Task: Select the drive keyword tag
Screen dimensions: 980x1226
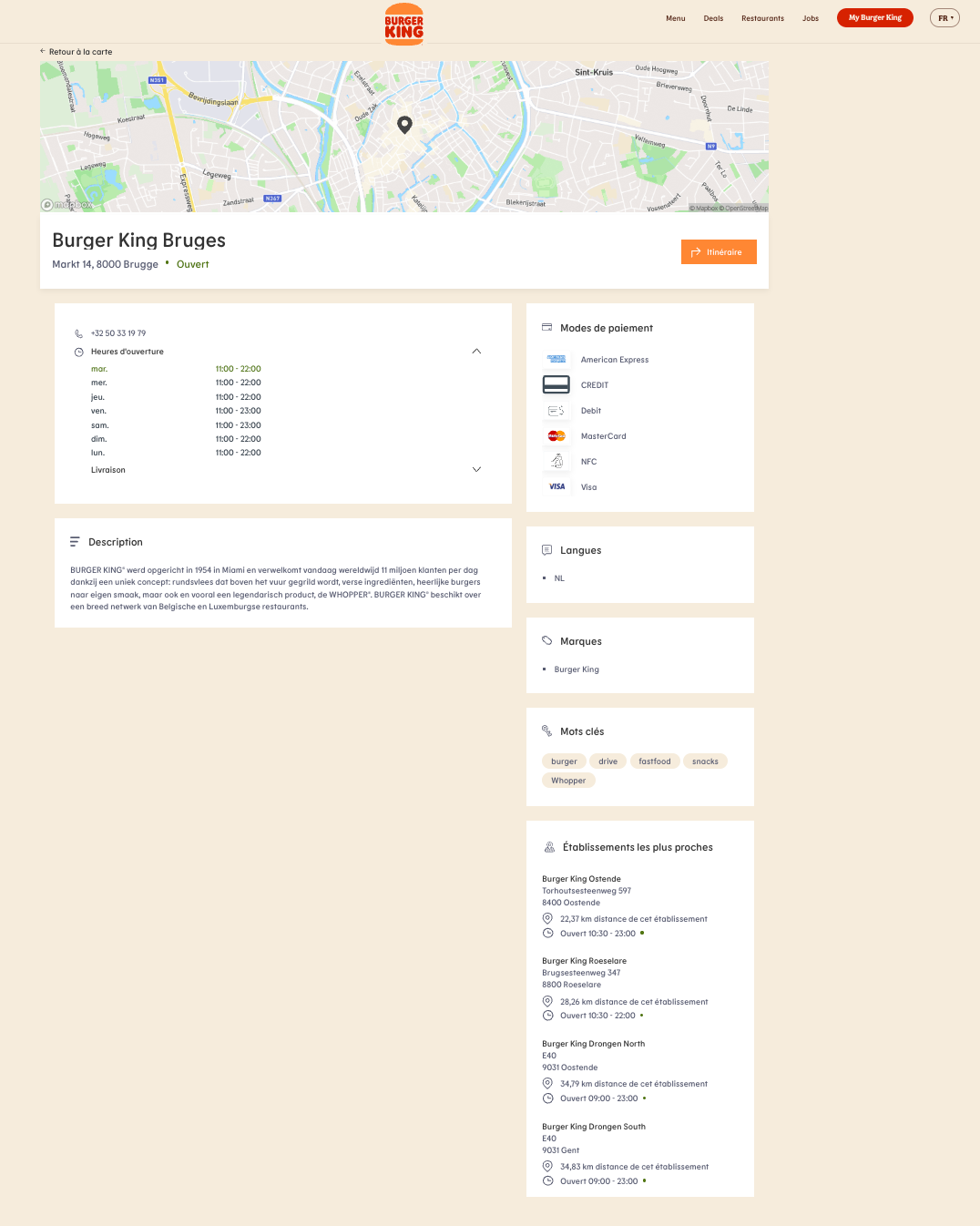Action: coord(607,761)
